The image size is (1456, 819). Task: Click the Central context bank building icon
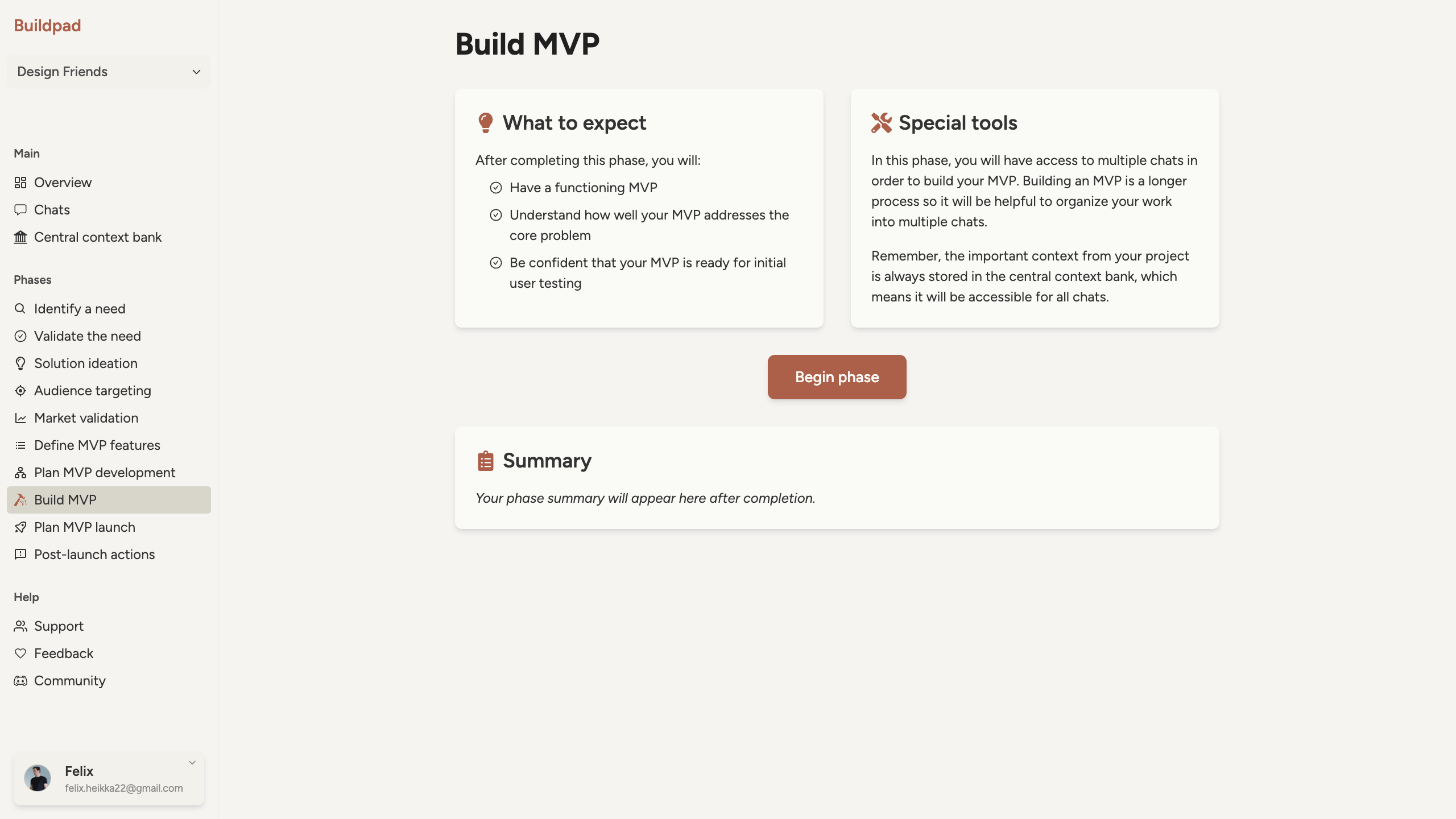pyautogui.click(x=20, y=237)
